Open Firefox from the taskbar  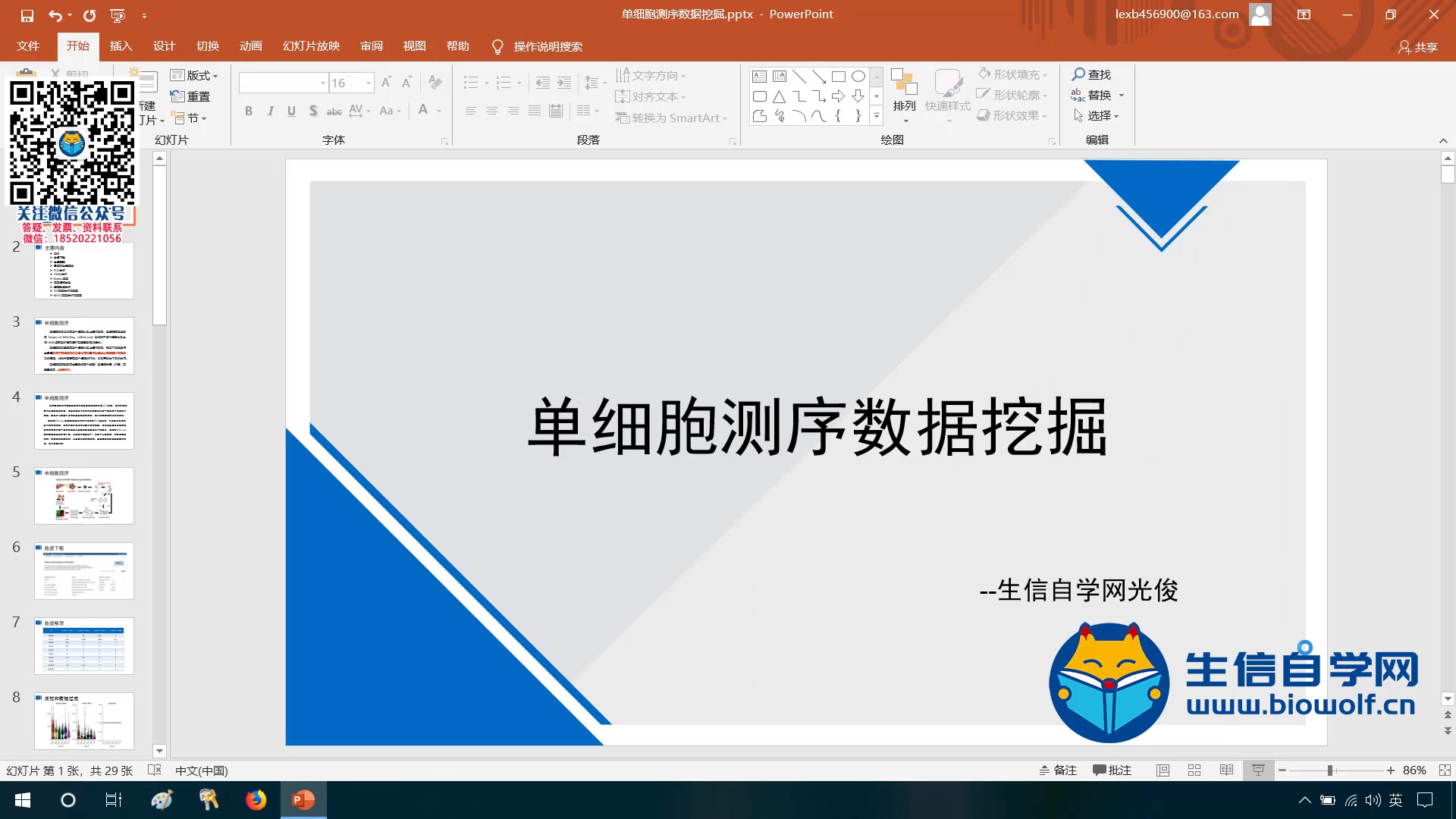coord(256,799)
